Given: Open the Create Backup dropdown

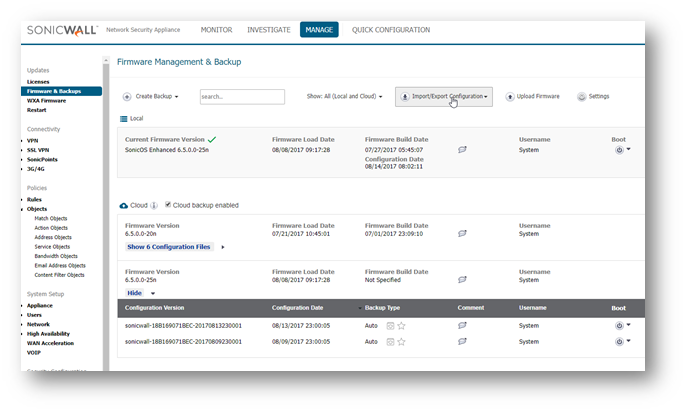Looking at the screenshot, I should (x=156, y=97).
